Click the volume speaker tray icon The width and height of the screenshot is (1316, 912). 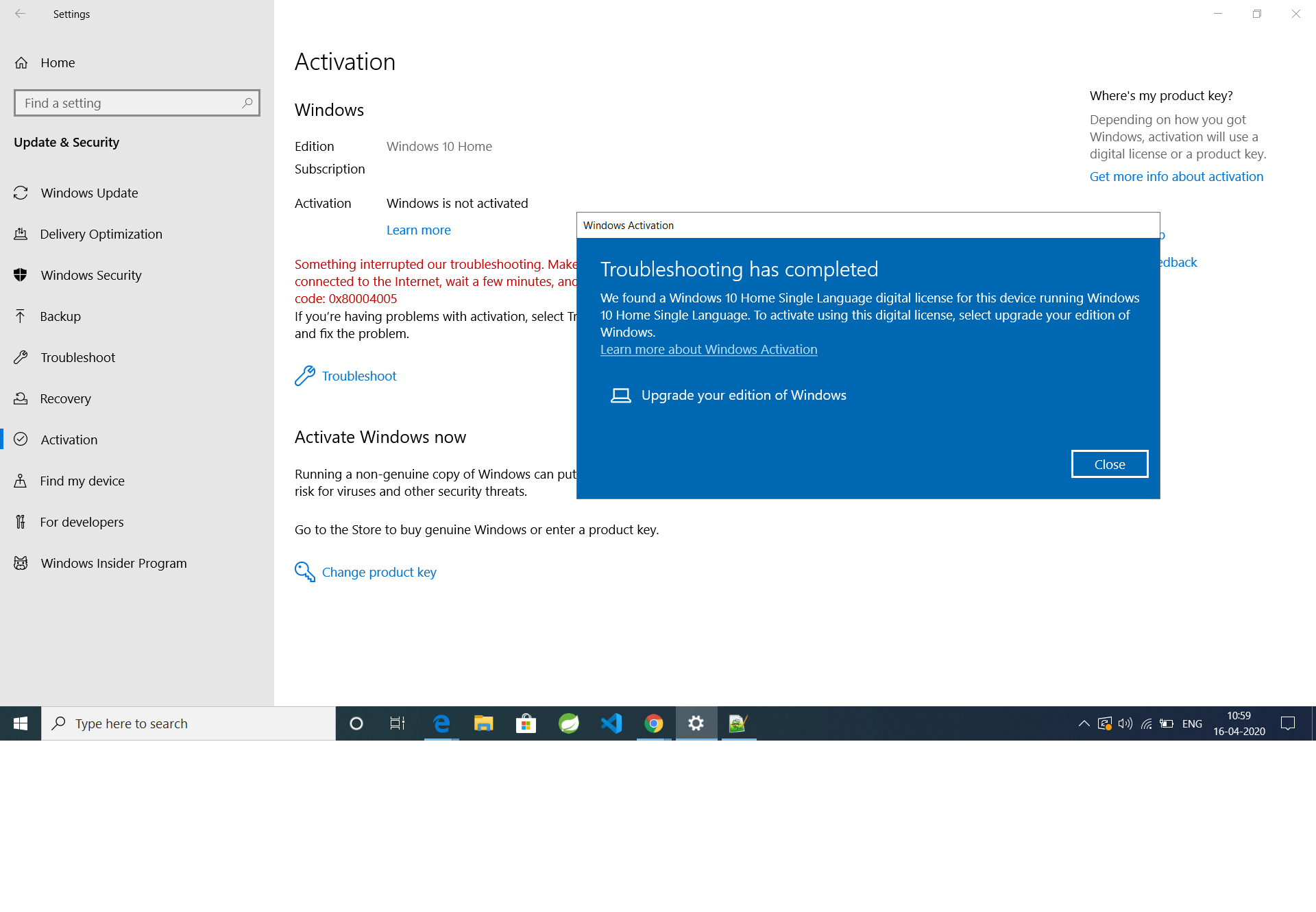(1125, 723)
